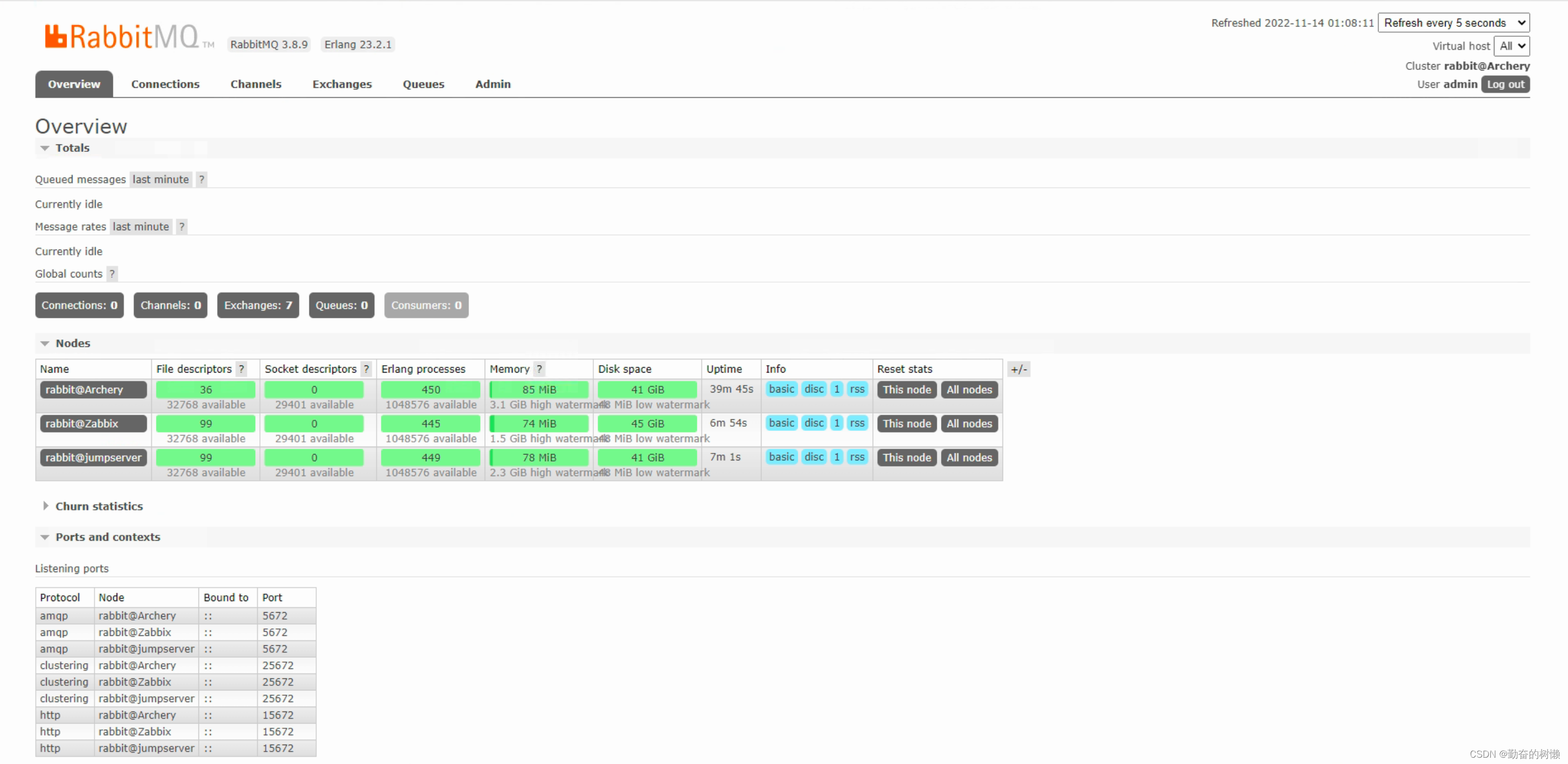Open help for Global counts

pos(112,274)
